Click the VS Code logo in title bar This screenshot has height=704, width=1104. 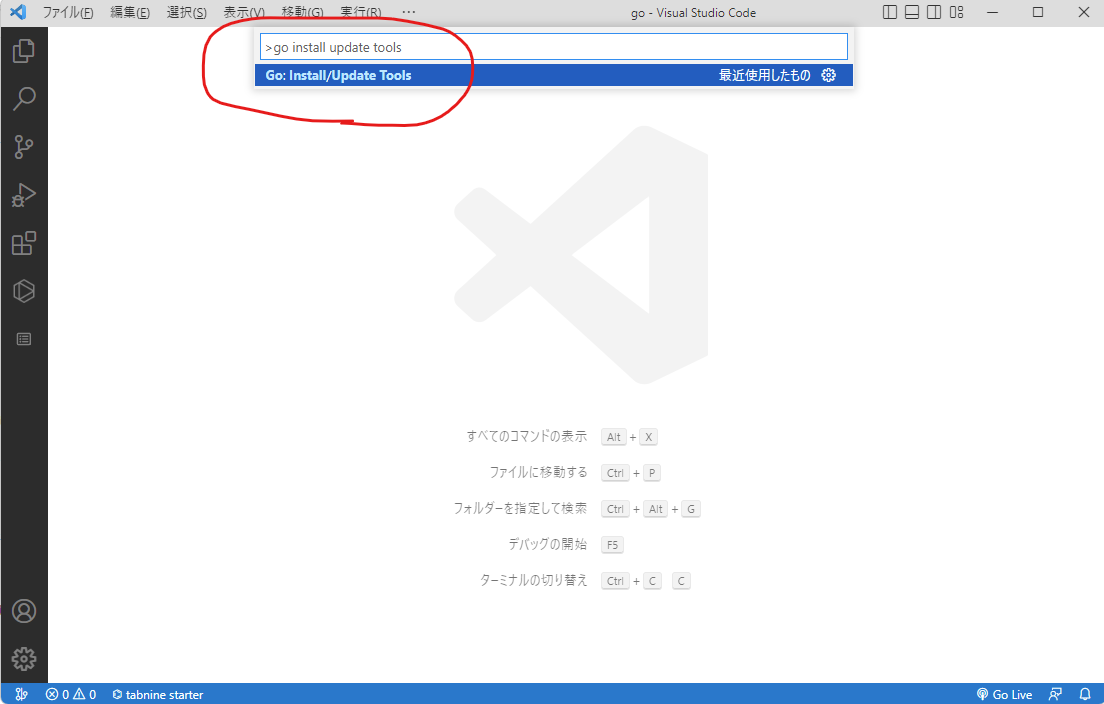18,12
